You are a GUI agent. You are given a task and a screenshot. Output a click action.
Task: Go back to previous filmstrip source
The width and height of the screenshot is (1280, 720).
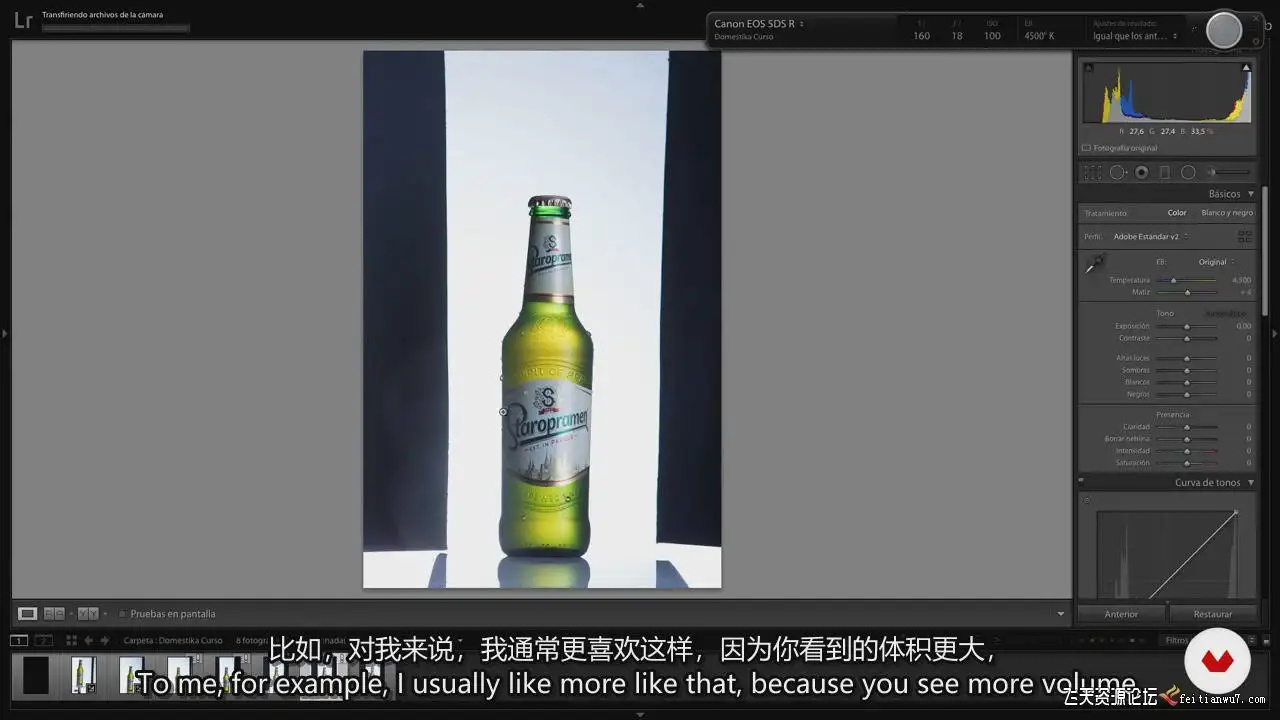(x=89, y=640)
